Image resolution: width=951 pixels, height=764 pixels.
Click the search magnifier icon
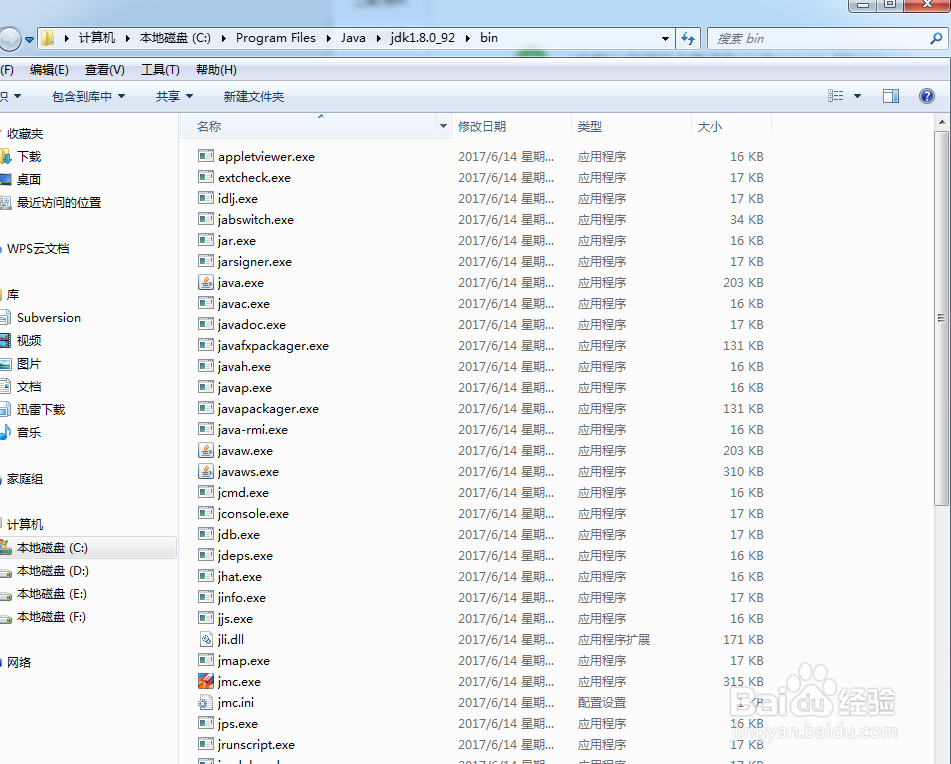pos(936,38)
